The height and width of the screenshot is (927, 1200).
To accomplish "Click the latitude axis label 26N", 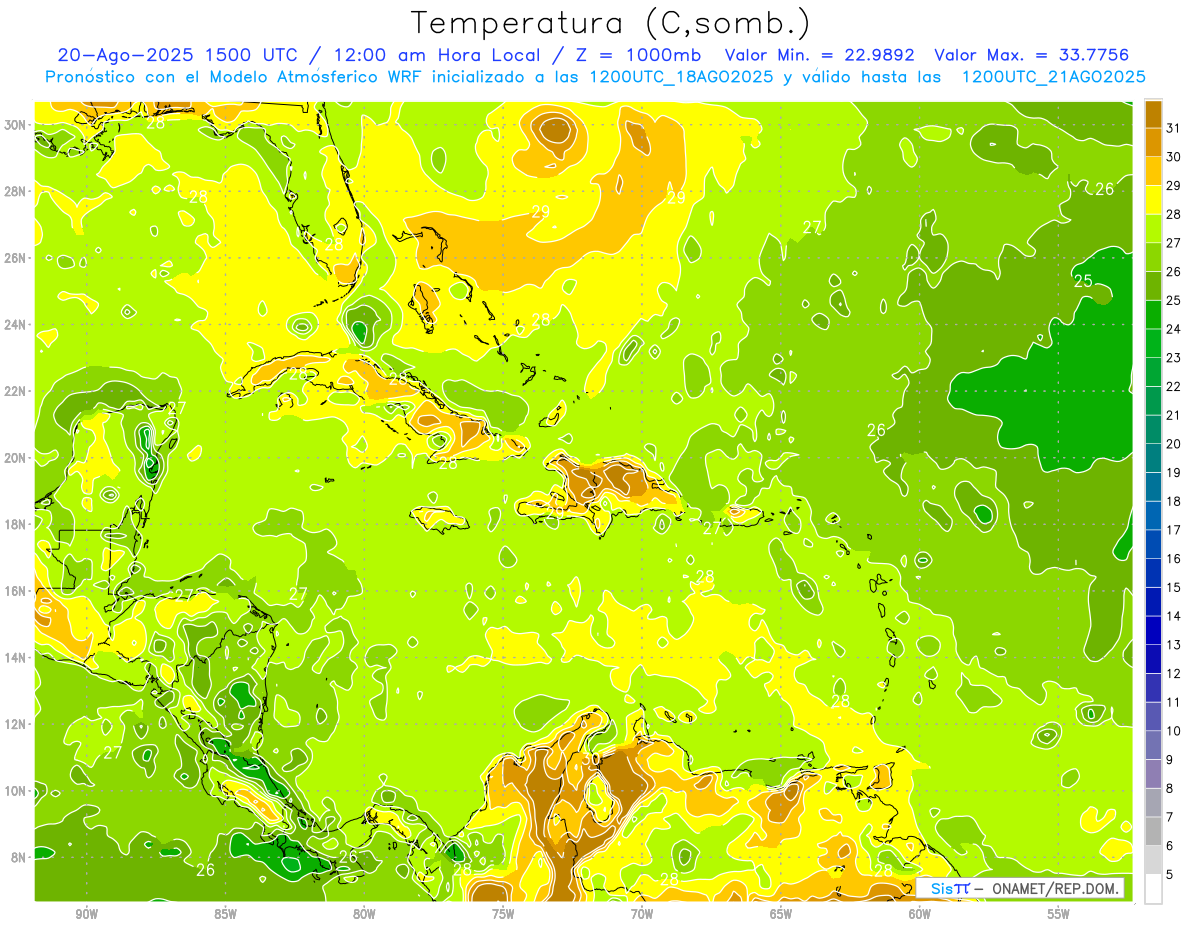I will point(15,258).
